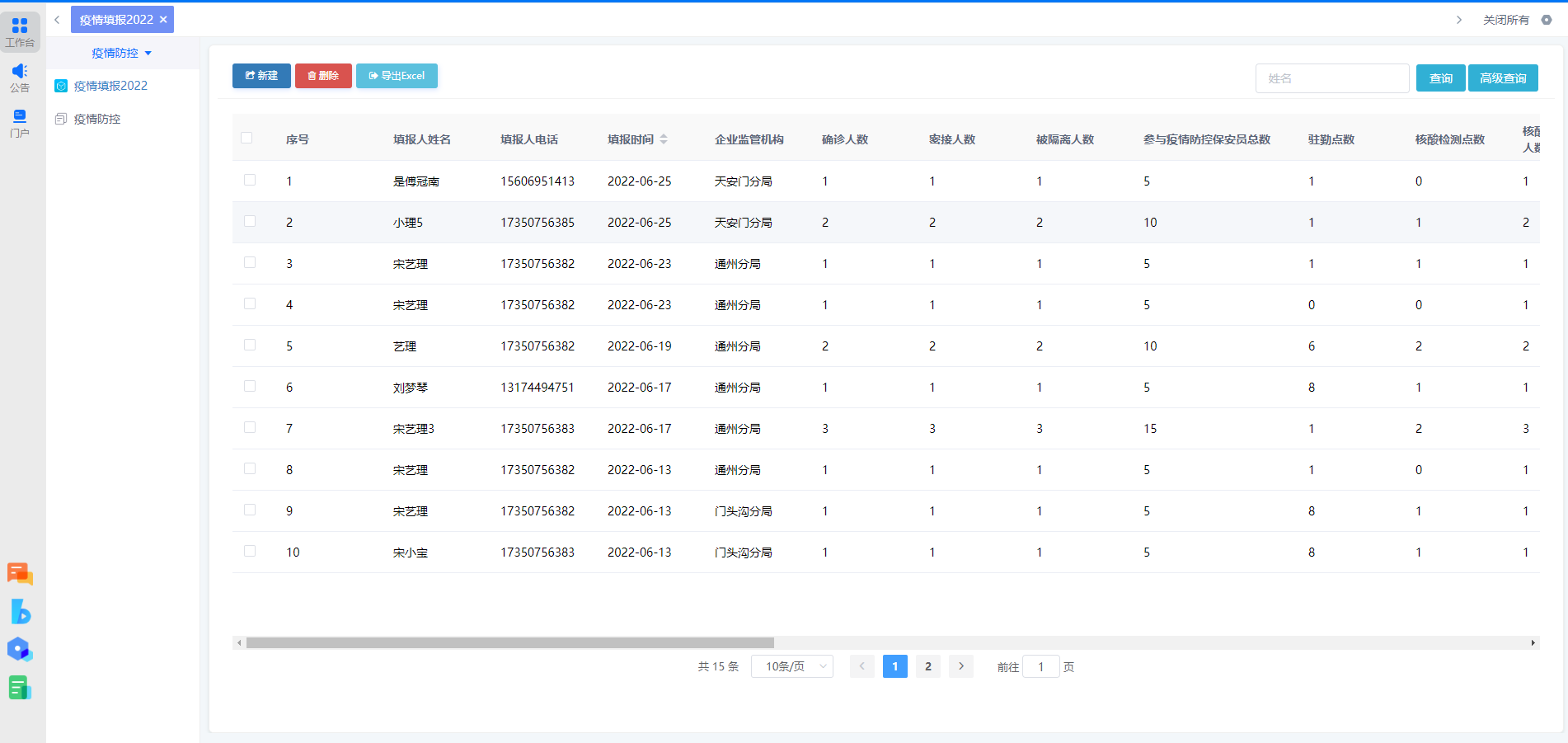Focus the 姓名 search input field

pos(1332,78)
